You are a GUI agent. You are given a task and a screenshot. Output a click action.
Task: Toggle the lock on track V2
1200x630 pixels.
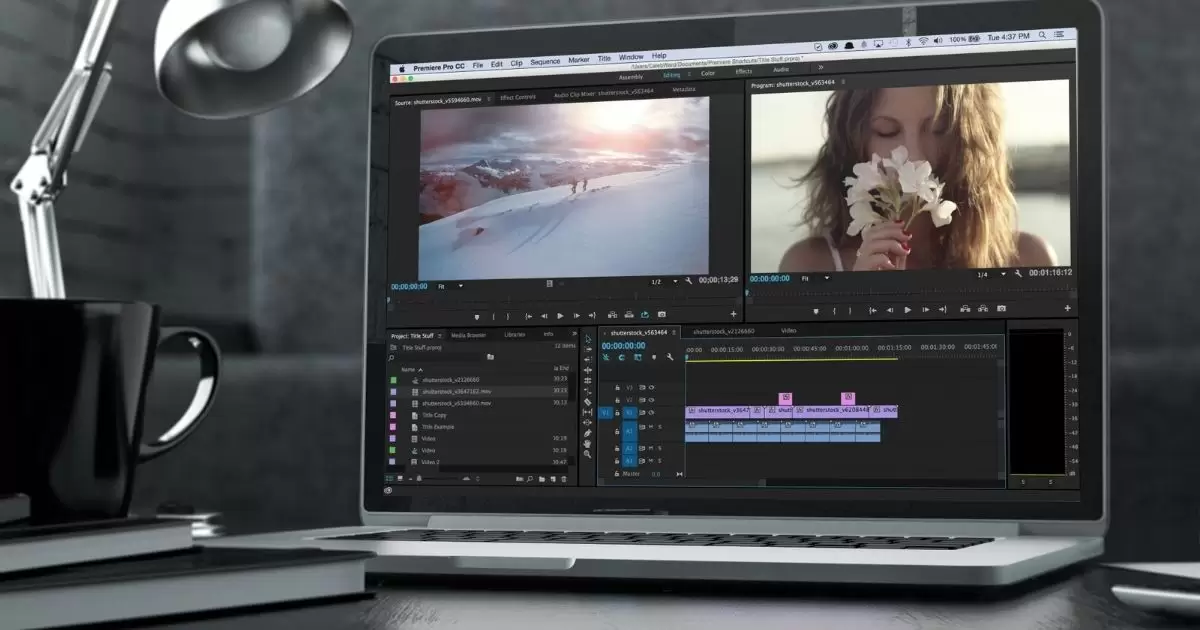pos(617,399)
